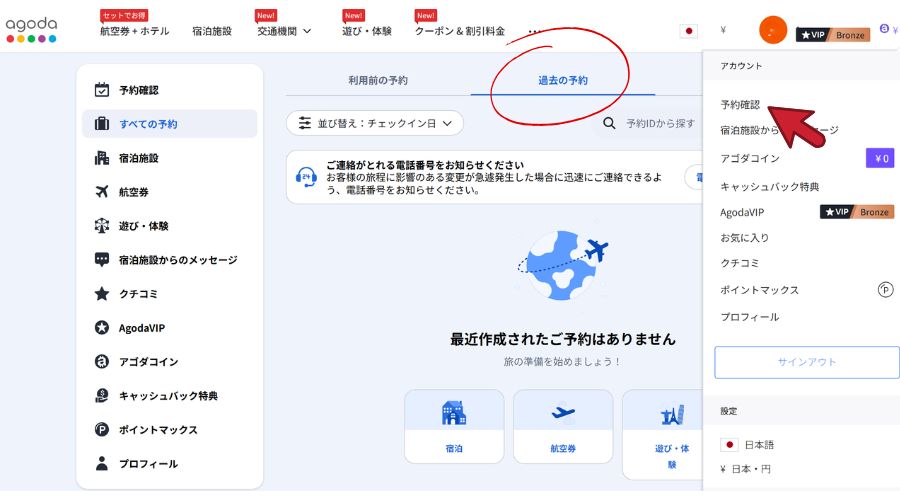Click the Japan flag language icon in header
Screen dimensions: 900x500
pyautogui.click(x=688, y=31)
